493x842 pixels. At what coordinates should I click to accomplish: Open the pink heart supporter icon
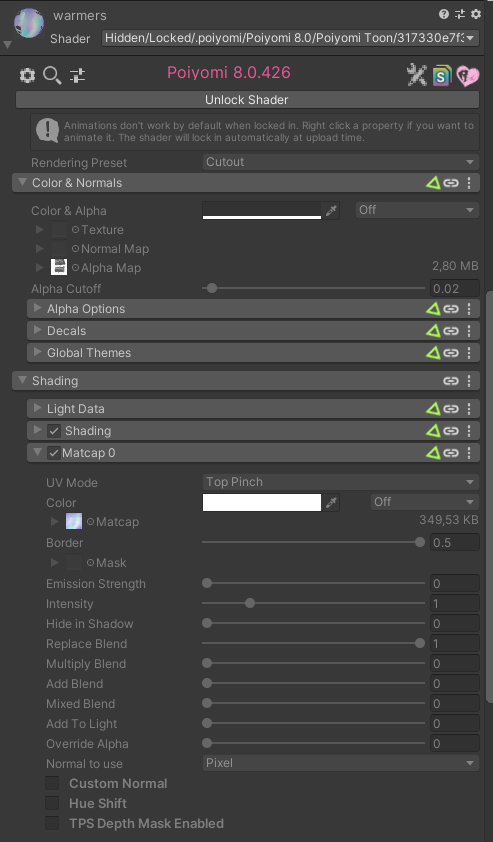pyautogui.click(x=468, y=75)
